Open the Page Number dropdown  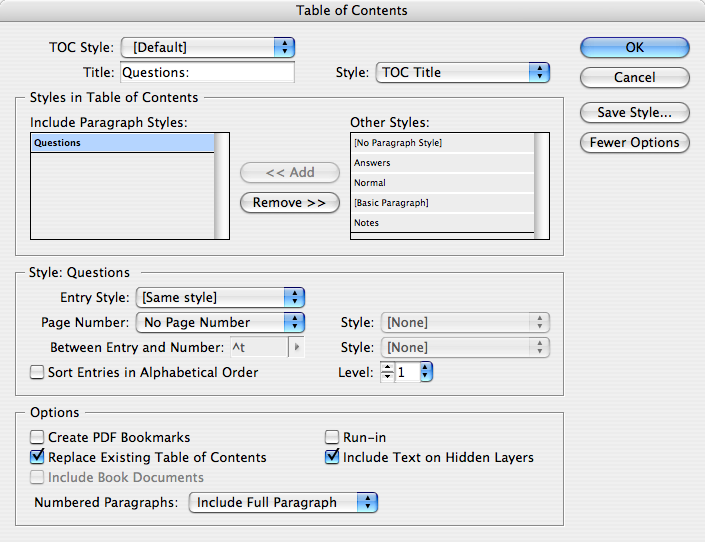[219, 322]
